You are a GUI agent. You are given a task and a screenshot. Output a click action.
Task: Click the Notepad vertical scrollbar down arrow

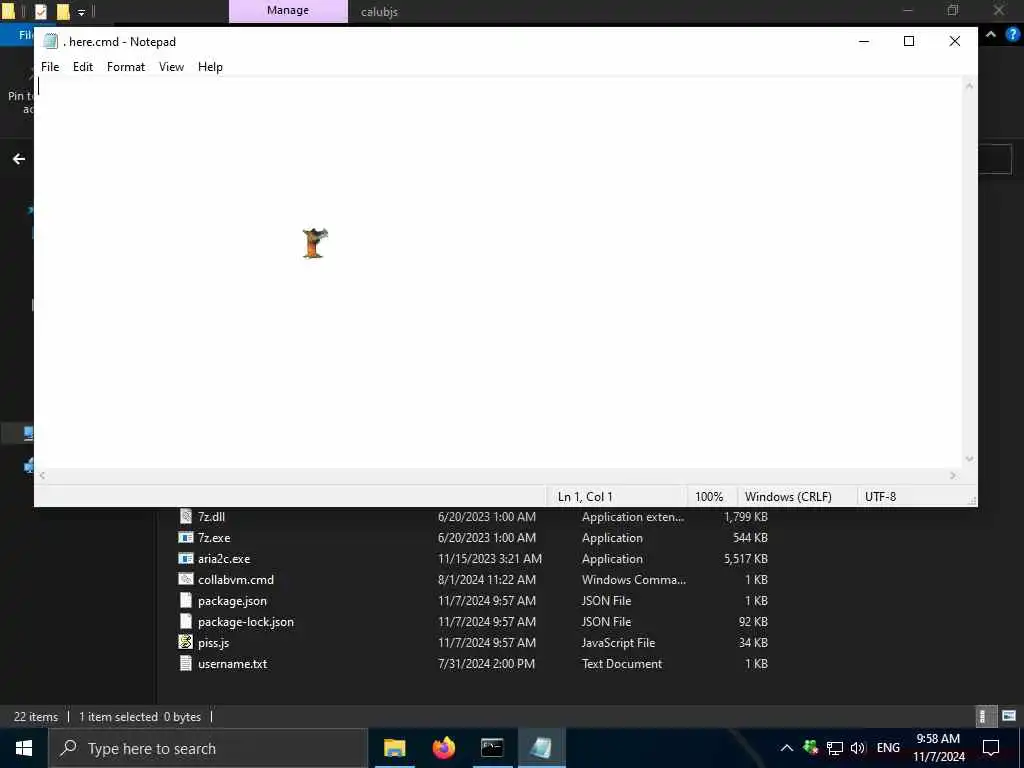970,459
